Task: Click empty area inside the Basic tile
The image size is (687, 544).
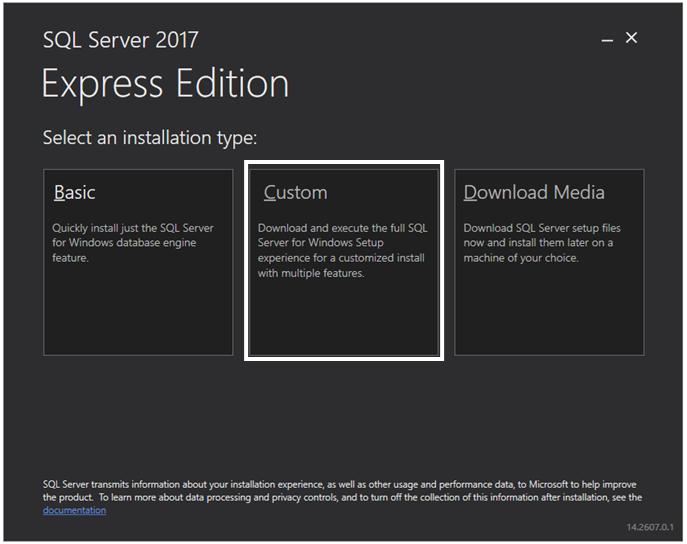Action: (138, 311)
